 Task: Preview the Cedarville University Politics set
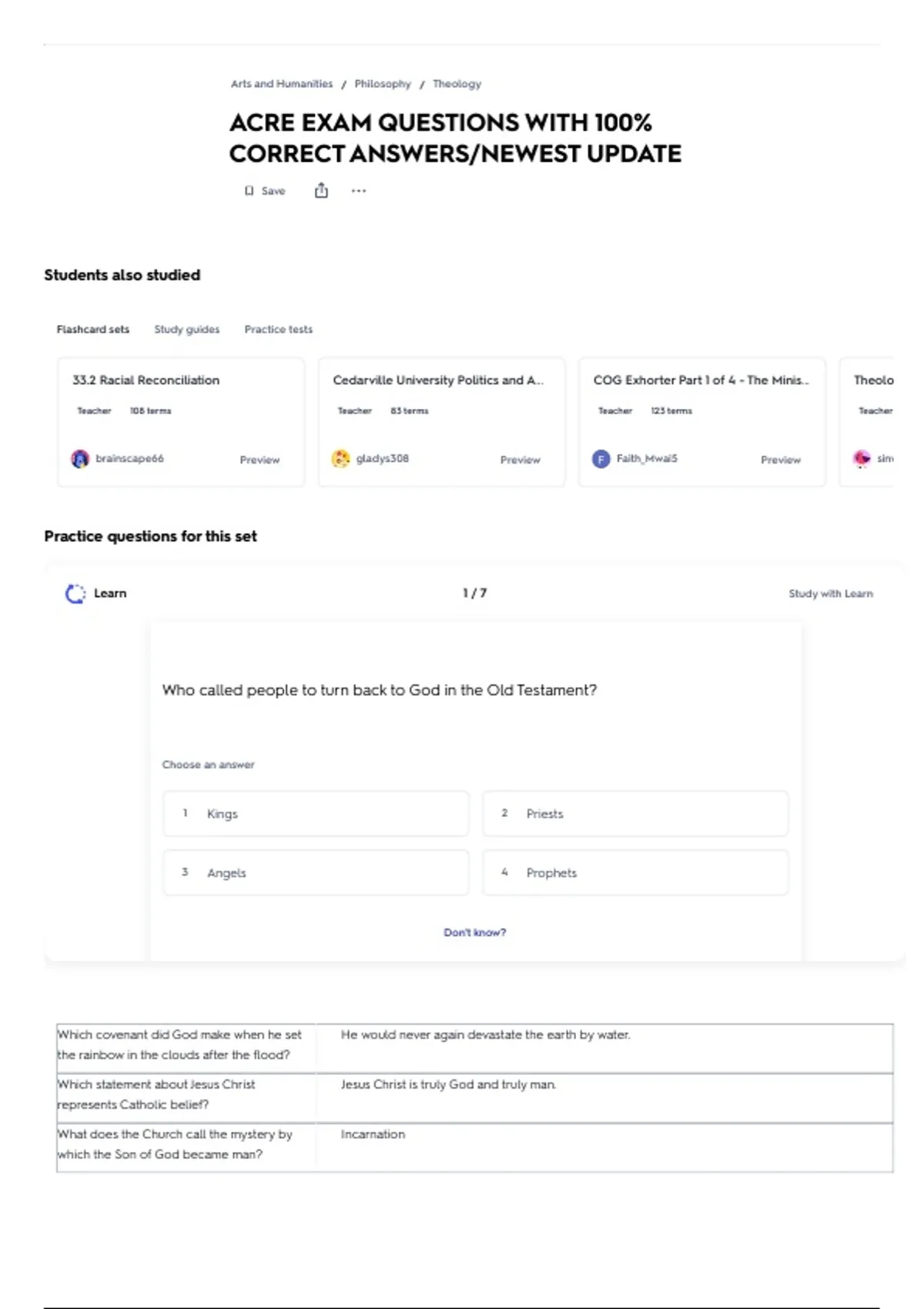(x=520, y=460)
